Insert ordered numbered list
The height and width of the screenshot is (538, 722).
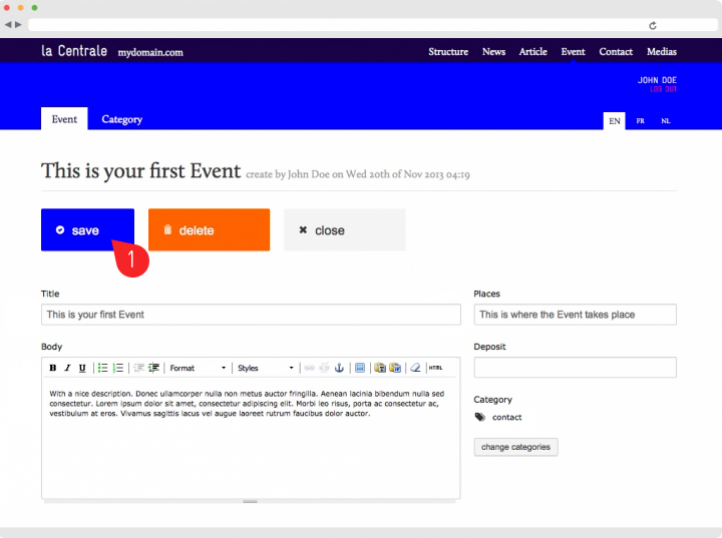118,368
